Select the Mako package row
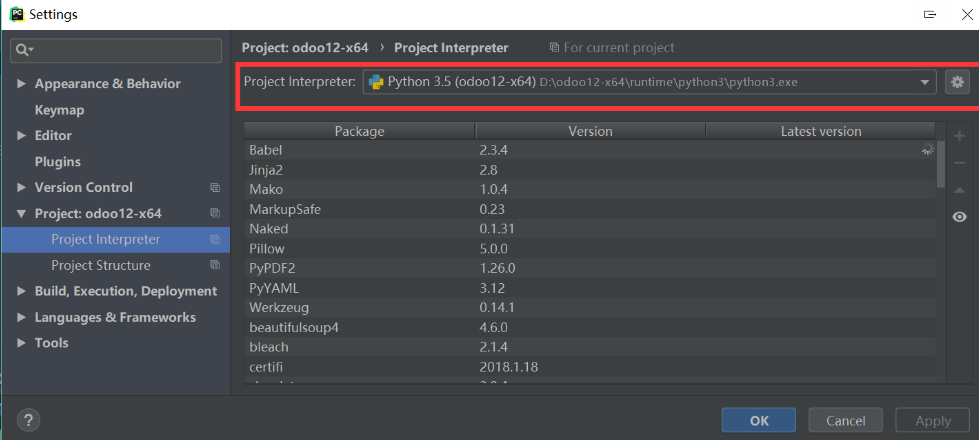 590,190
